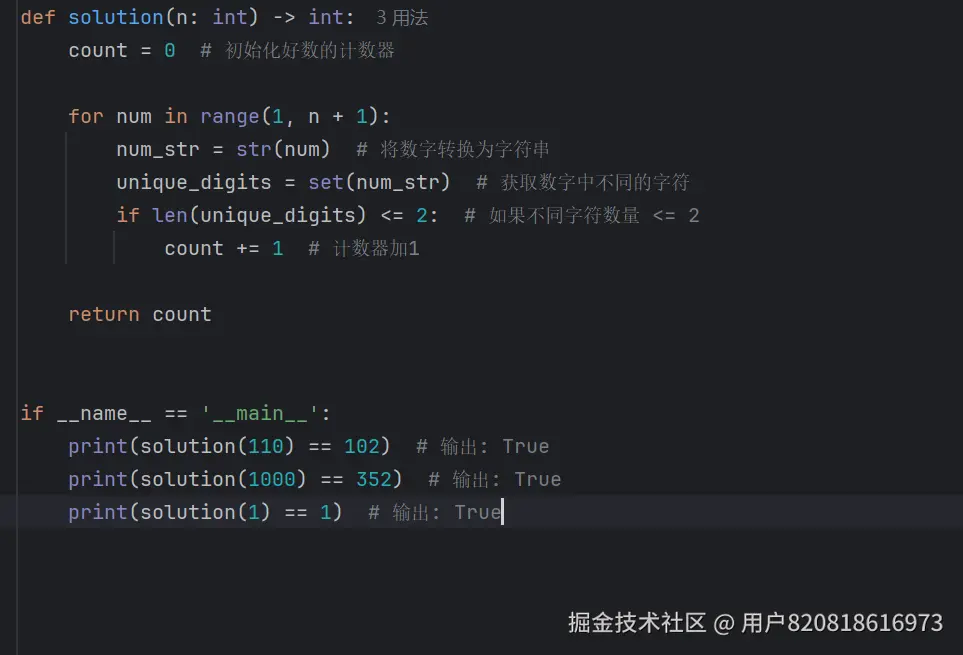Place cursor on solution function name in def line

pyautogui.click(x=115, y=17)
